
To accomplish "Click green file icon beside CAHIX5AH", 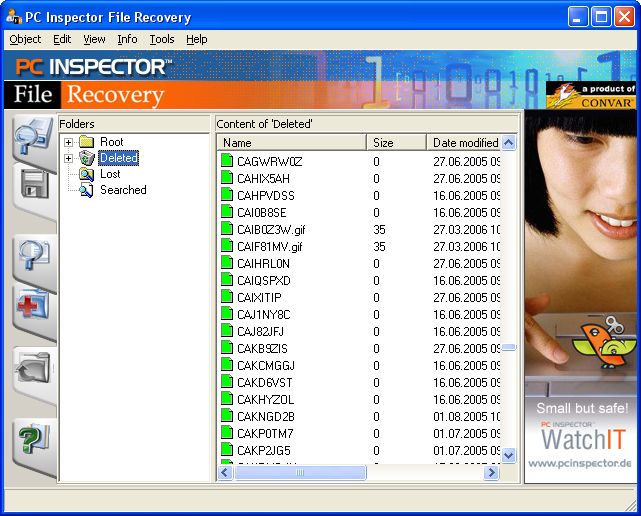I will point(227,178).
